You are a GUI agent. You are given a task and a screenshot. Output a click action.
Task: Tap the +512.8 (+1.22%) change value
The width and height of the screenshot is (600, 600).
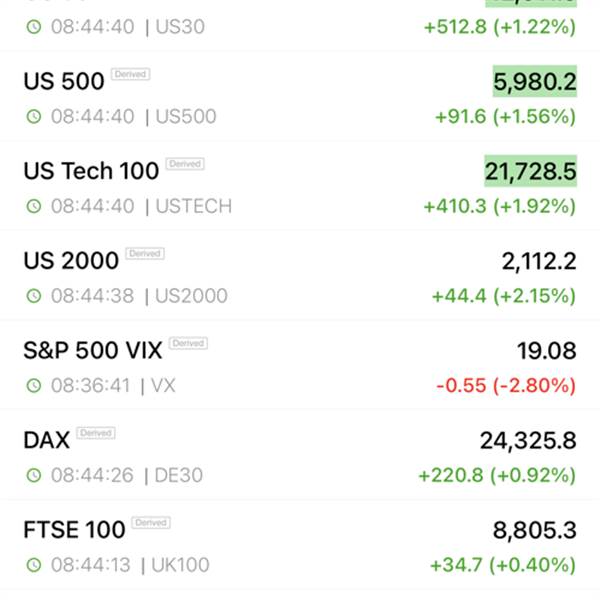click(x=500, y=27)
